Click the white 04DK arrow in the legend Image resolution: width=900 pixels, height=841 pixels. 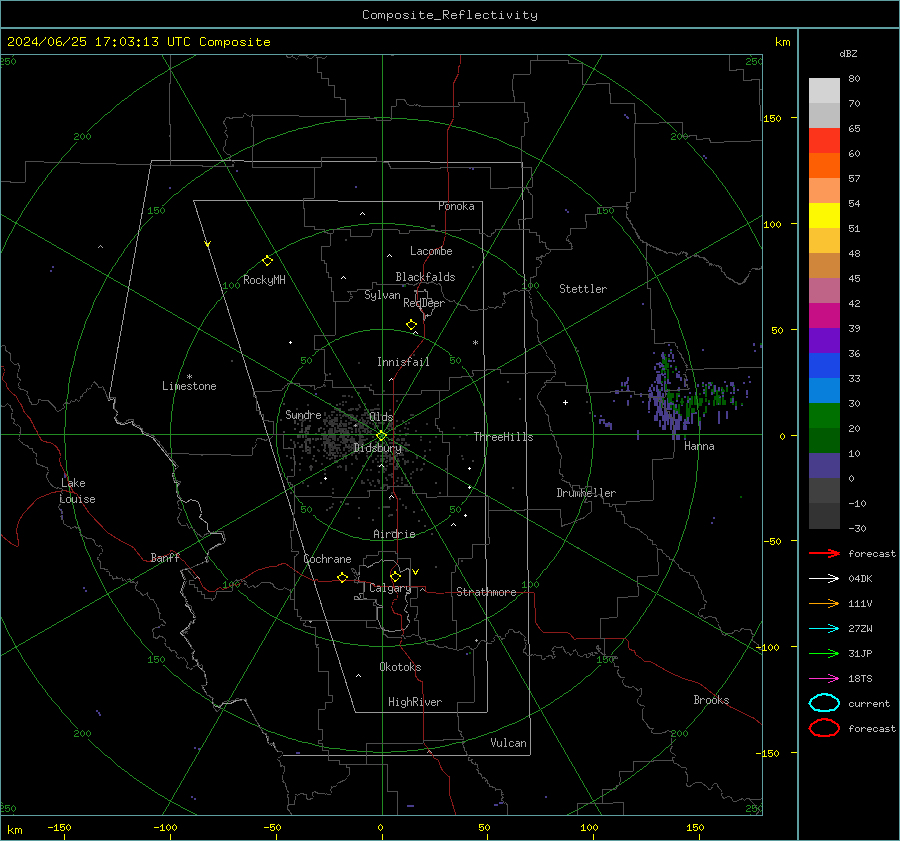(824, 578)
